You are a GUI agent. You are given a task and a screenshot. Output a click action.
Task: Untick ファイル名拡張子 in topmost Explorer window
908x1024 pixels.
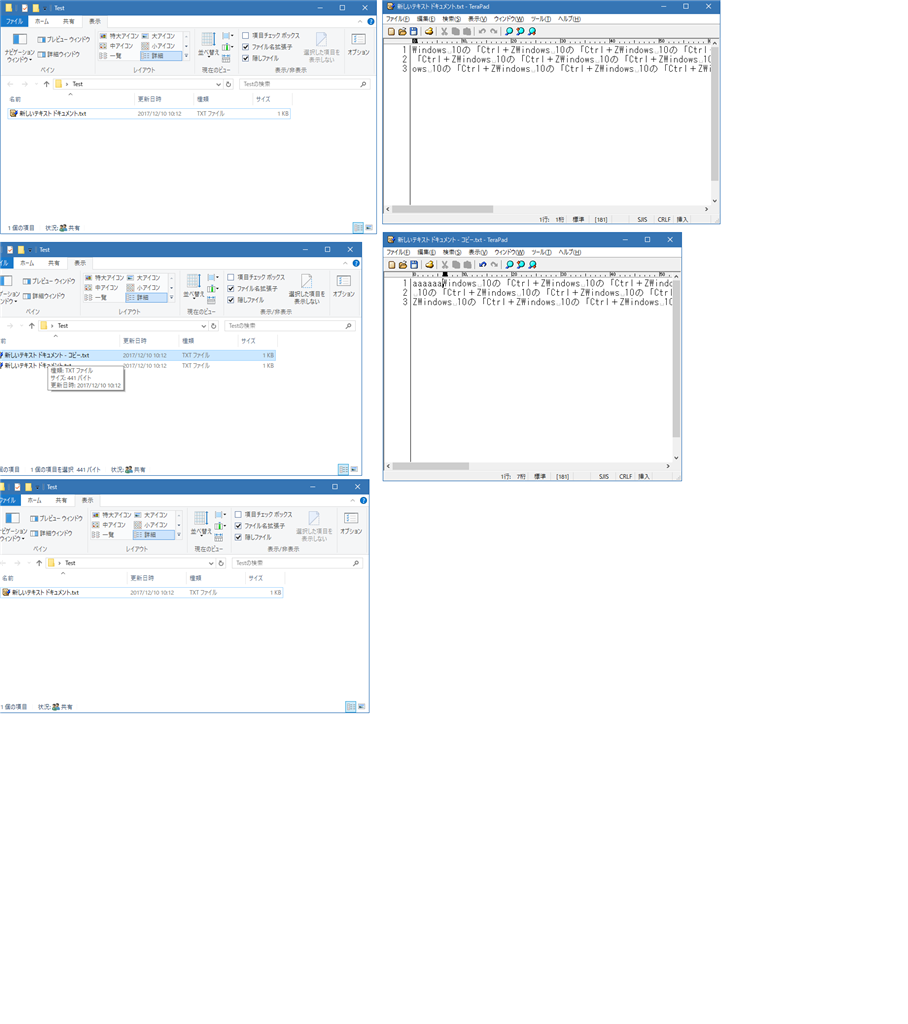point(246,47)
